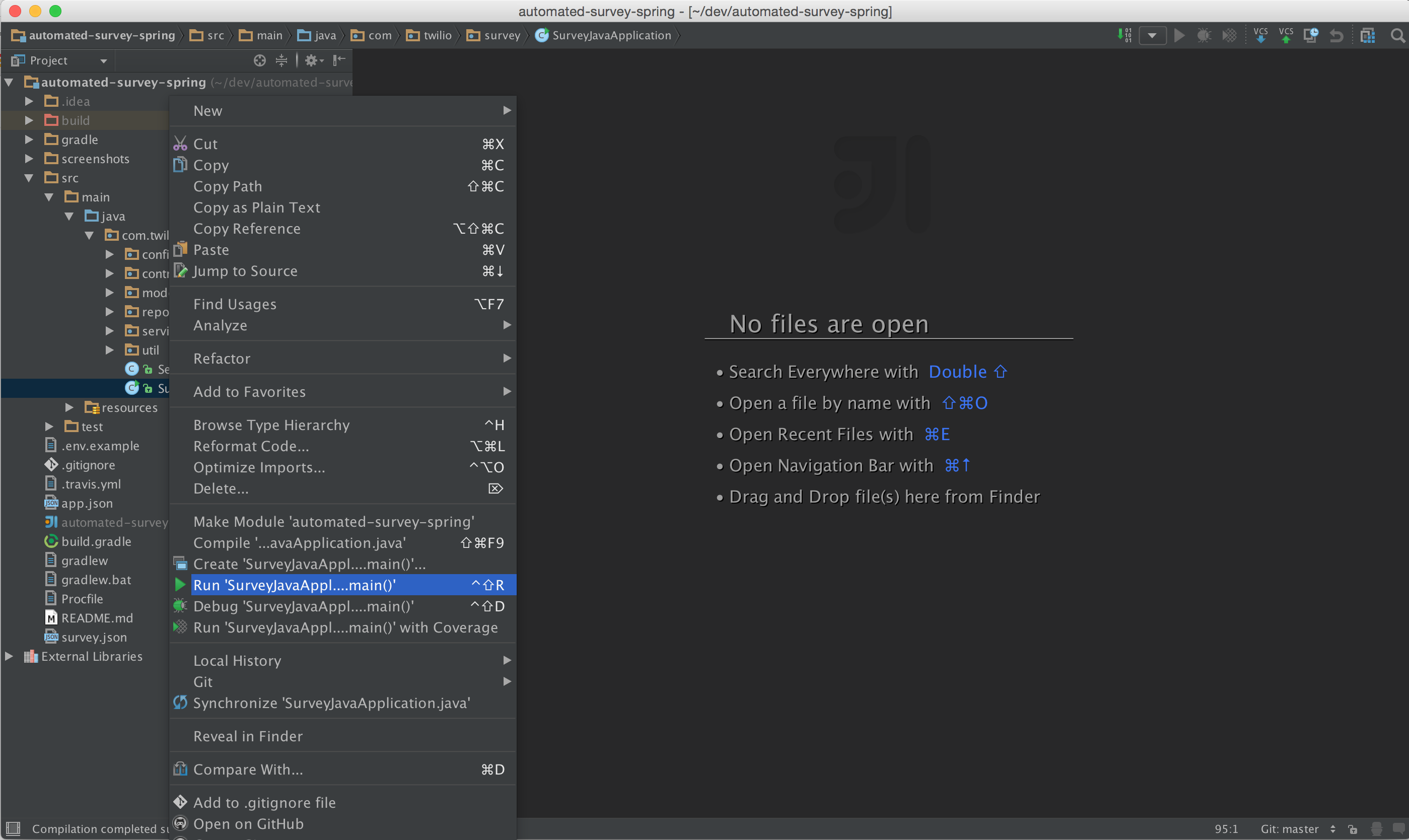This screenshot has width=1409, height=840.
Task: Open the run configuration dropdown in toolbar
Action: [1152, 36]
